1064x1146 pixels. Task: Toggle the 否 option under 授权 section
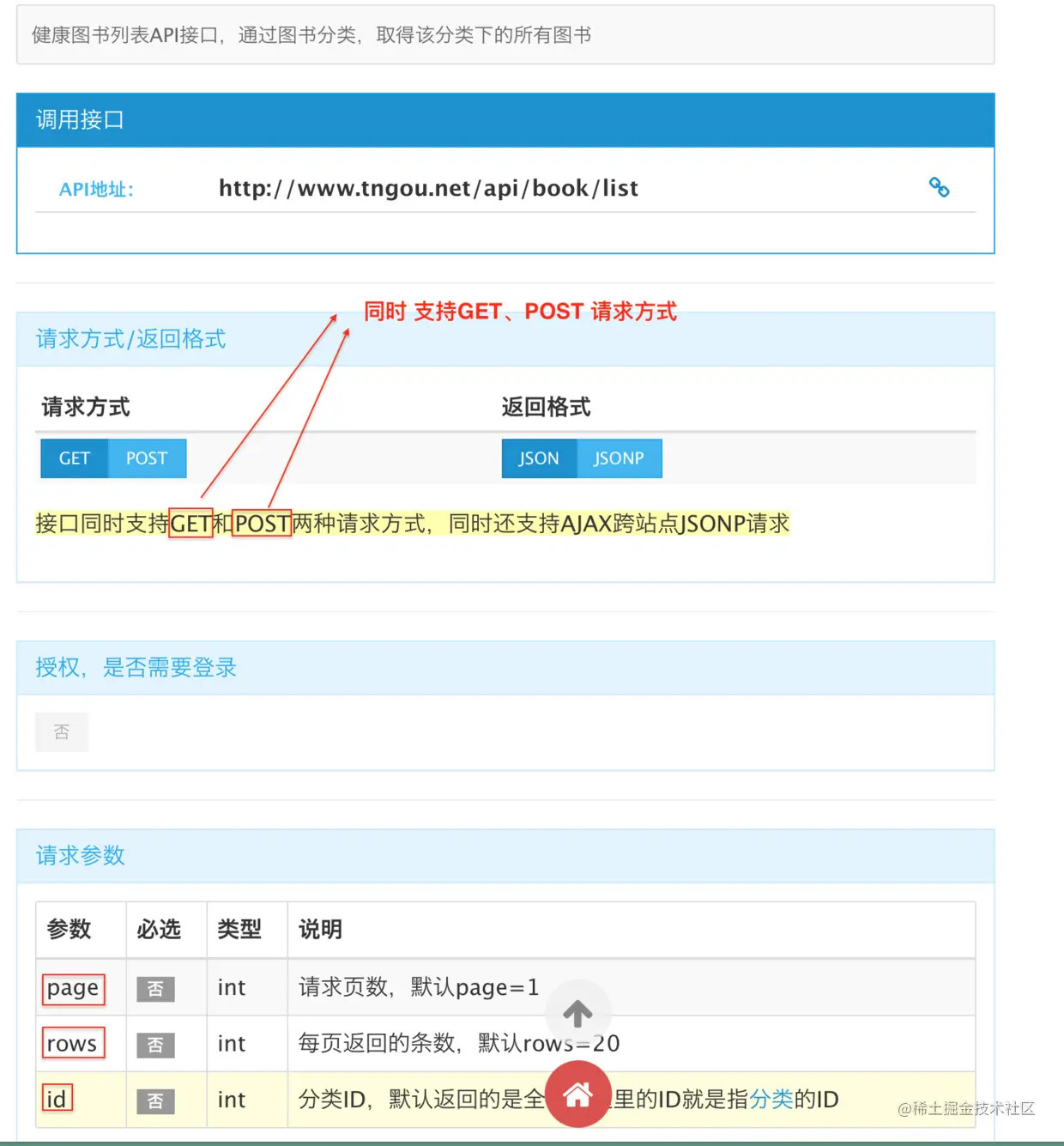coord(61,731)
